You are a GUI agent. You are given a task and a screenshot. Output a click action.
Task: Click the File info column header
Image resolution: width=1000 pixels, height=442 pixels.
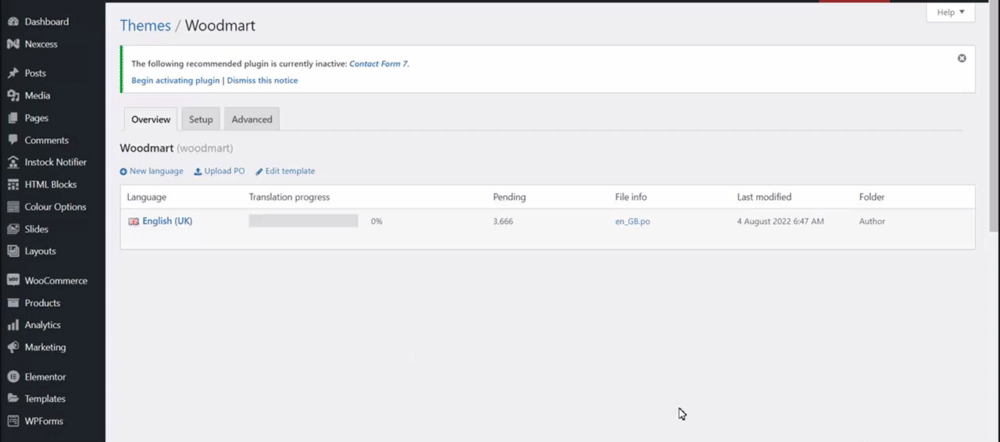pos(631,197)
